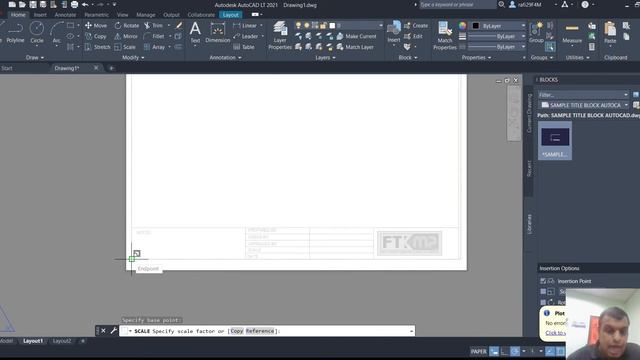This screenshot has height=360, width=640.
Task: Choose Copy option in command line
Action: (x=237, y=331)
